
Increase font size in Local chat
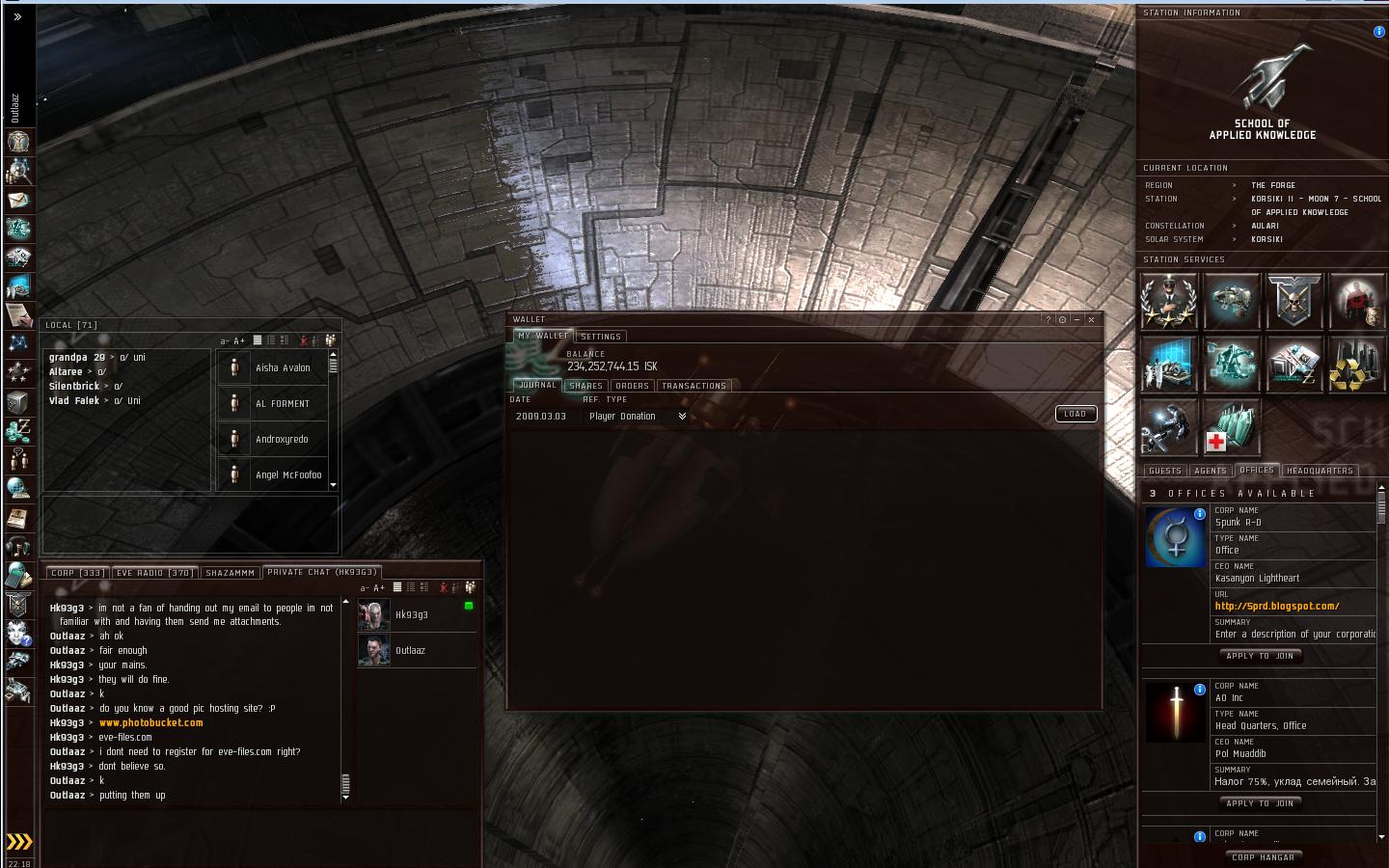point(239,340)
